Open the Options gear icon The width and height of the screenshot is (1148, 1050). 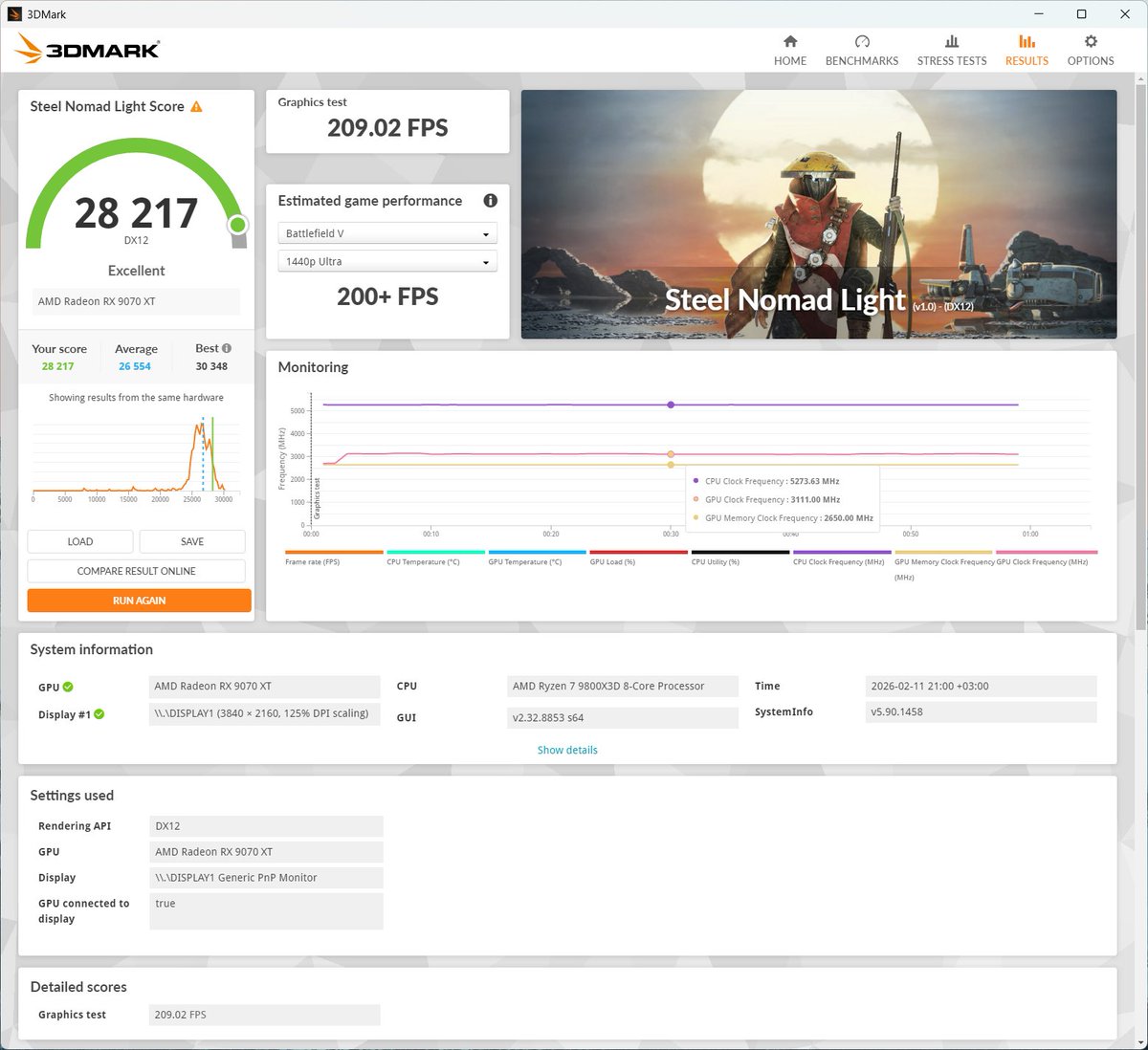pos(1091,41)
